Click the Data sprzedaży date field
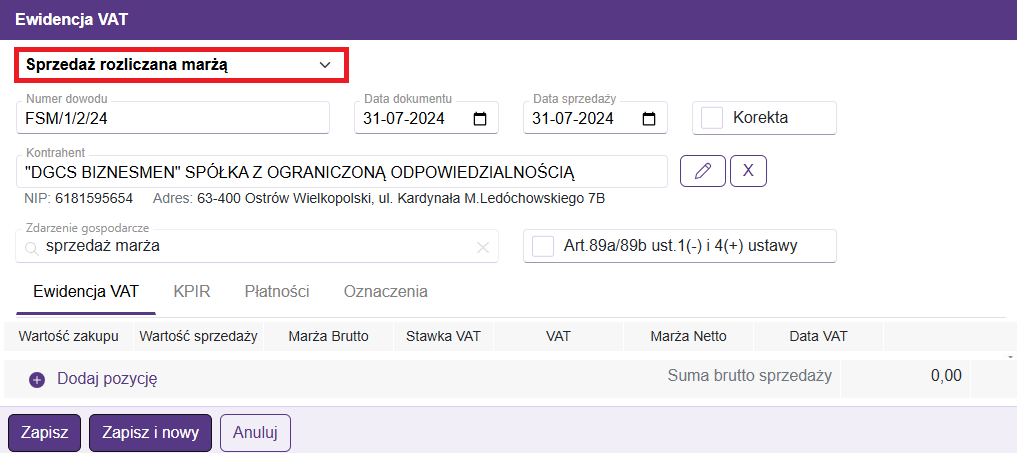The height and width of the screenshot is (453, 1017). 595,118
